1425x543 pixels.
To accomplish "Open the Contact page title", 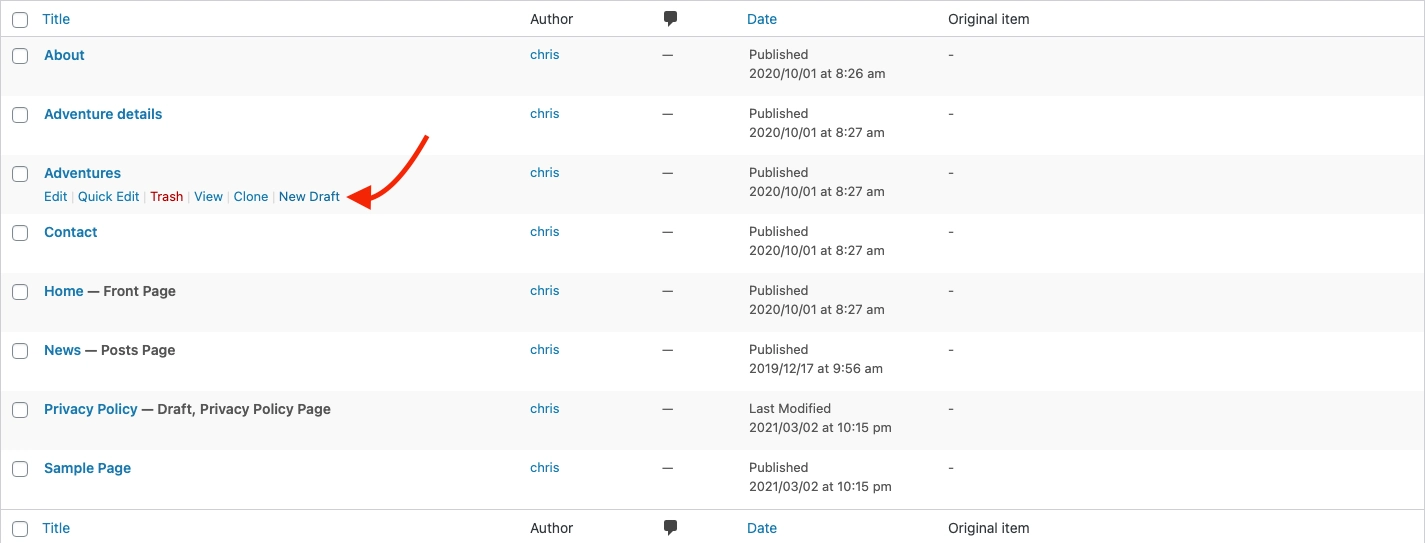I will tap(71, 232).
